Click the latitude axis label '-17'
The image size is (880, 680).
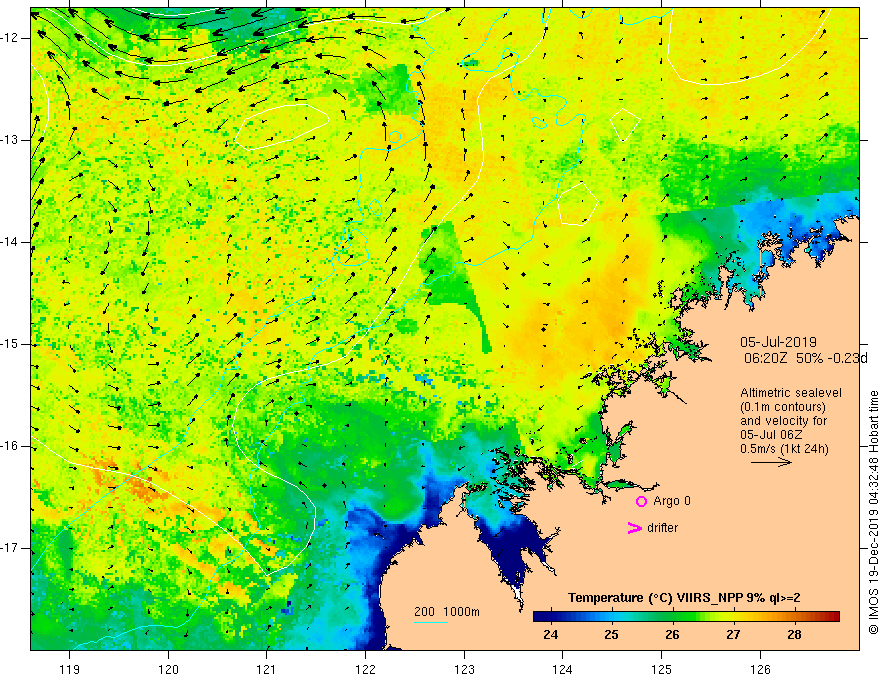tap(10, 548)
